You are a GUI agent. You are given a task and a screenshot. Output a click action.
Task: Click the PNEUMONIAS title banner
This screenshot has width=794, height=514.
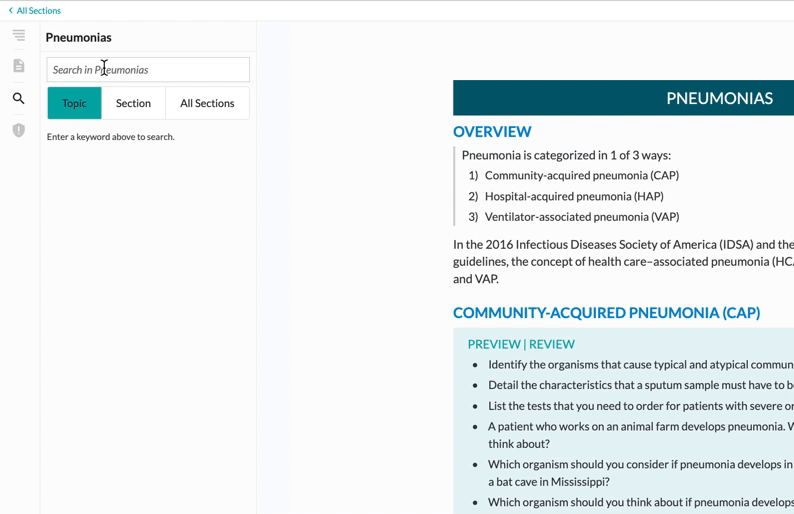tap(623, 98)
